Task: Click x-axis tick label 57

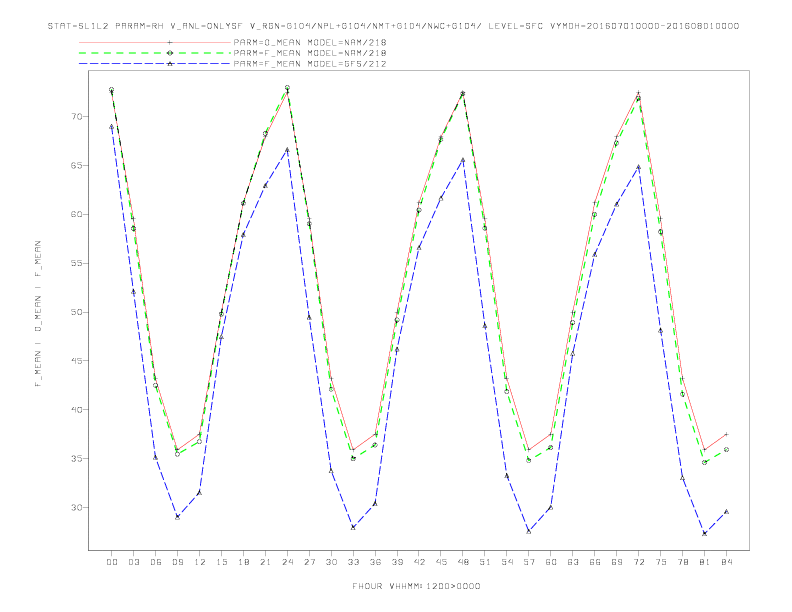Action: [529, 562]
